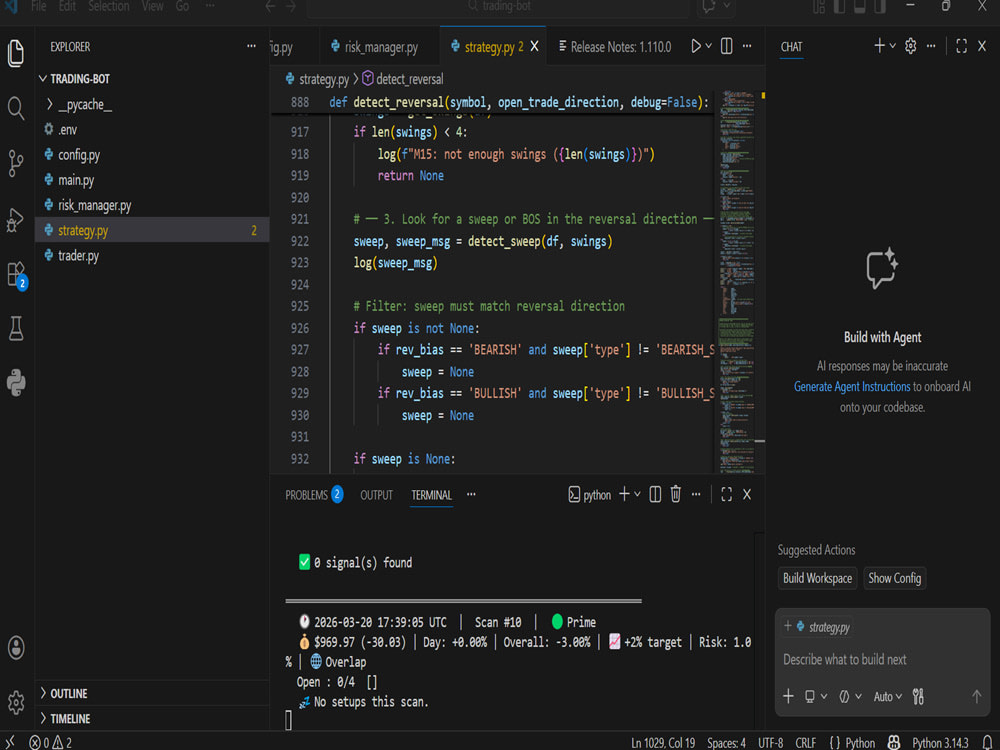Follow the Generate Agent Instructions link
1000x750 pixels.
tap(852, 386)
